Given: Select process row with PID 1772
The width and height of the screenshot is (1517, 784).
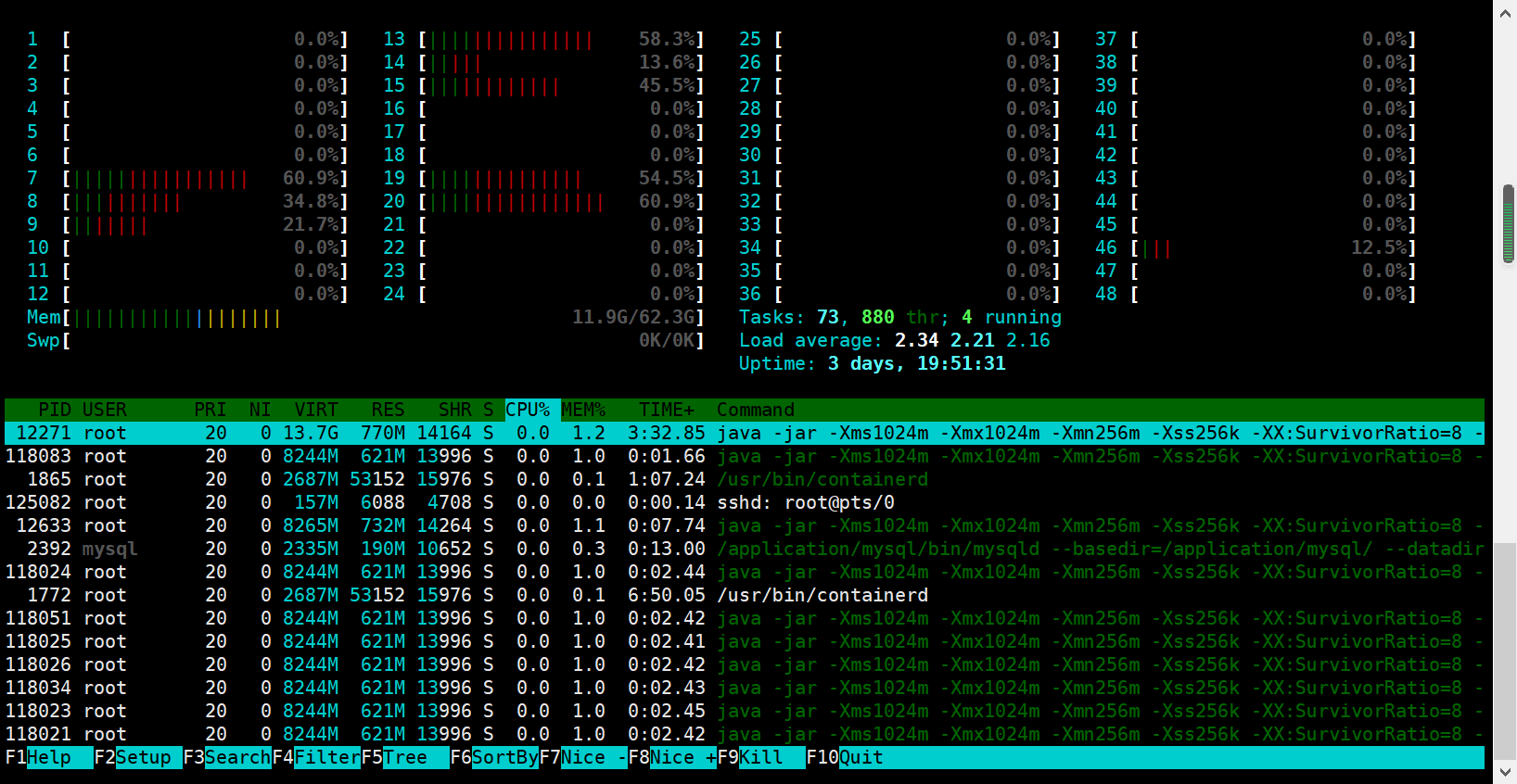Looking at the screenshot, I should coord(742,595).
